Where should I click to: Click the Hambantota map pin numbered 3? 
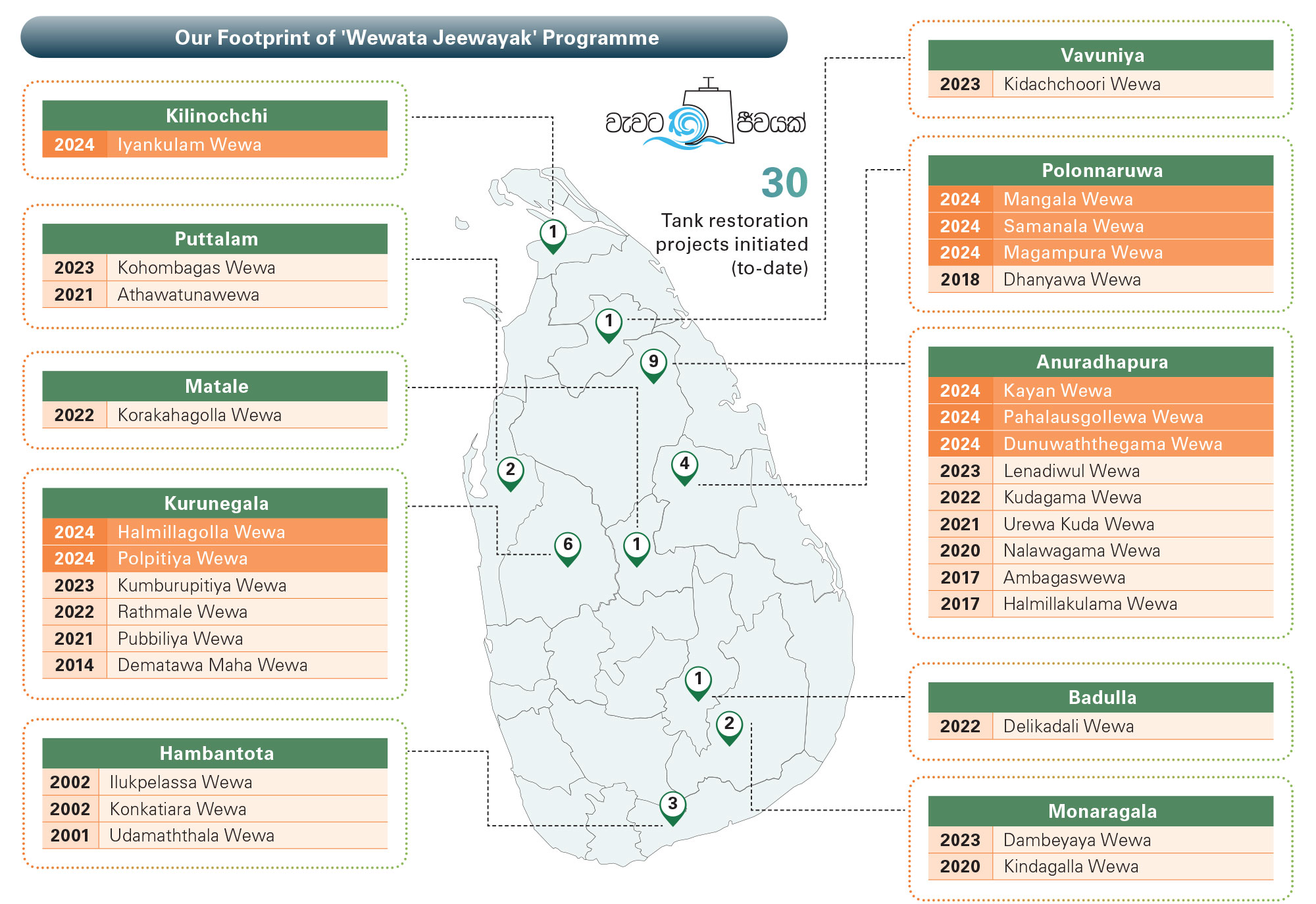tap(672, 808)
